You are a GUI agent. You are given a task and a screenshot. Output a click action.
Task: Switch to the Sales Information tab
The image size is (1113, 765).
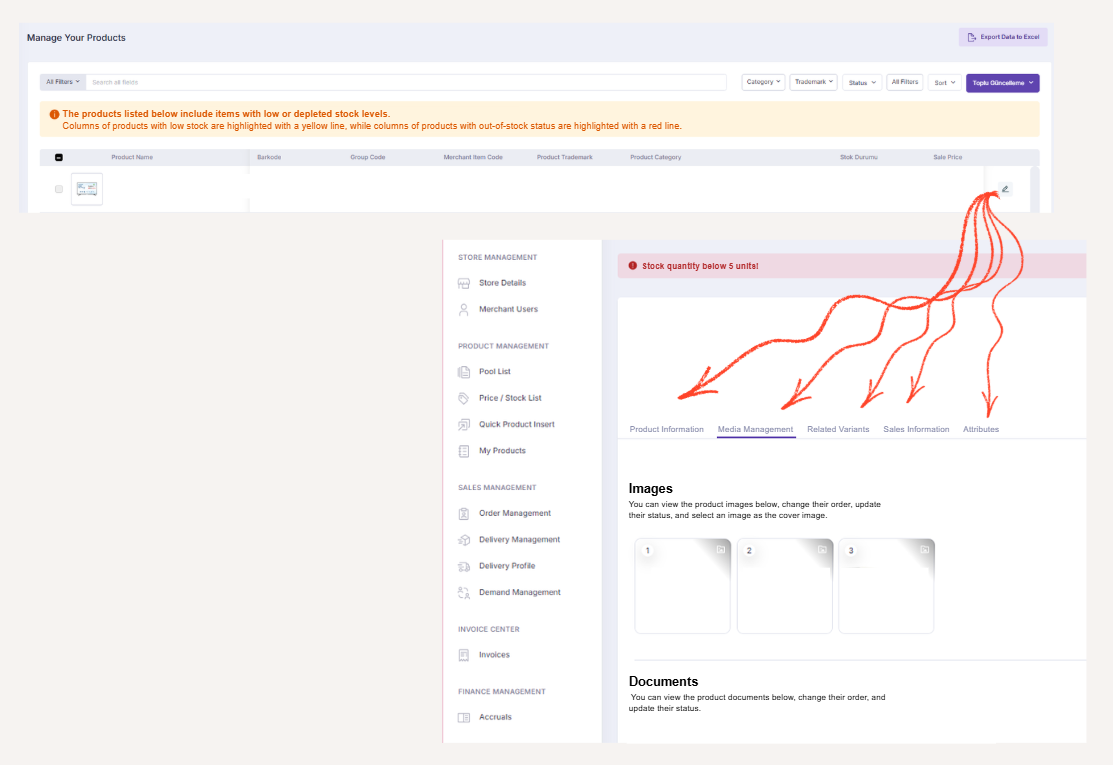916,429
